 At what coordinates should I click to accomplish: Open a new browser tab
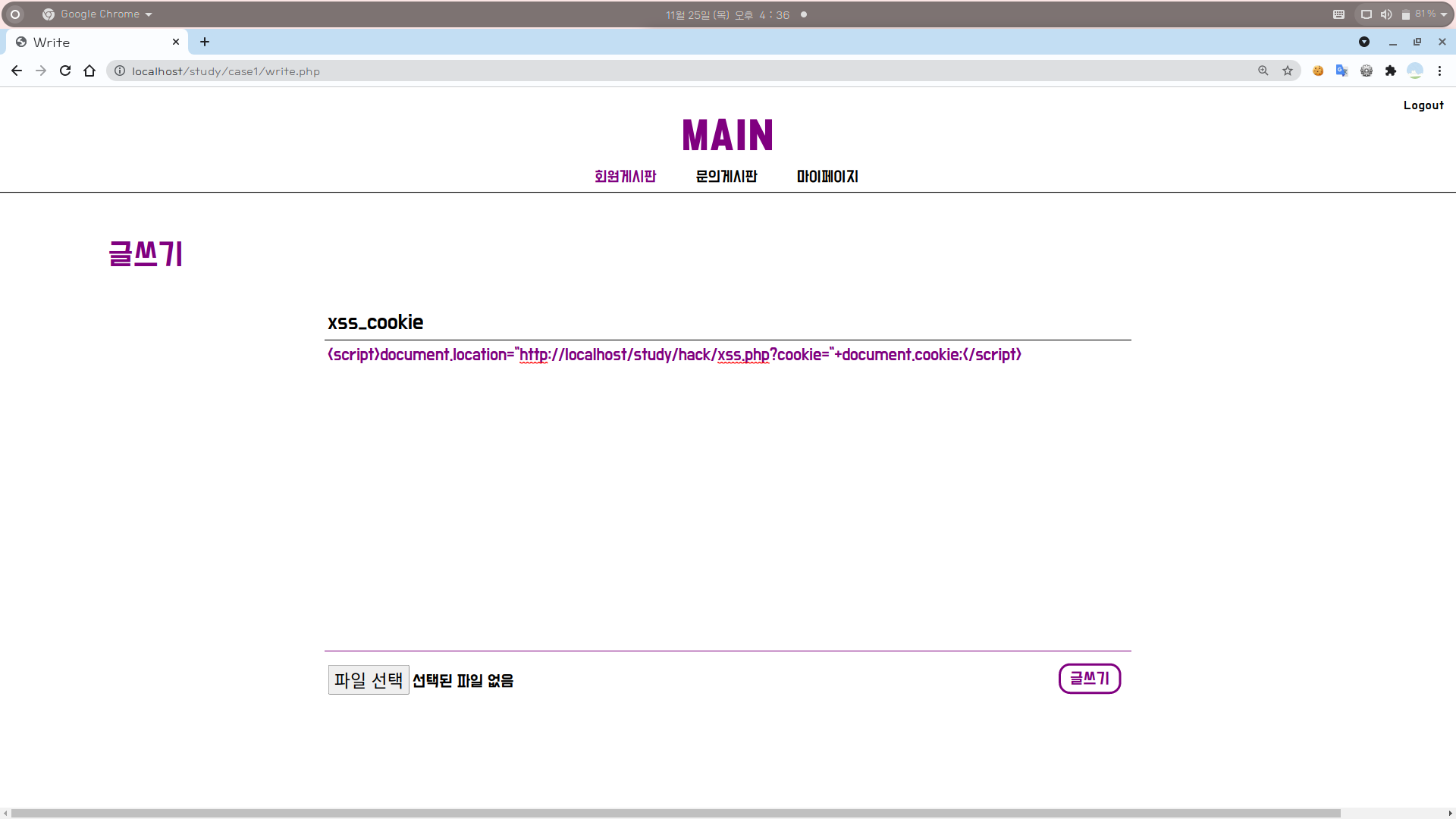click(x=205, y=42)
